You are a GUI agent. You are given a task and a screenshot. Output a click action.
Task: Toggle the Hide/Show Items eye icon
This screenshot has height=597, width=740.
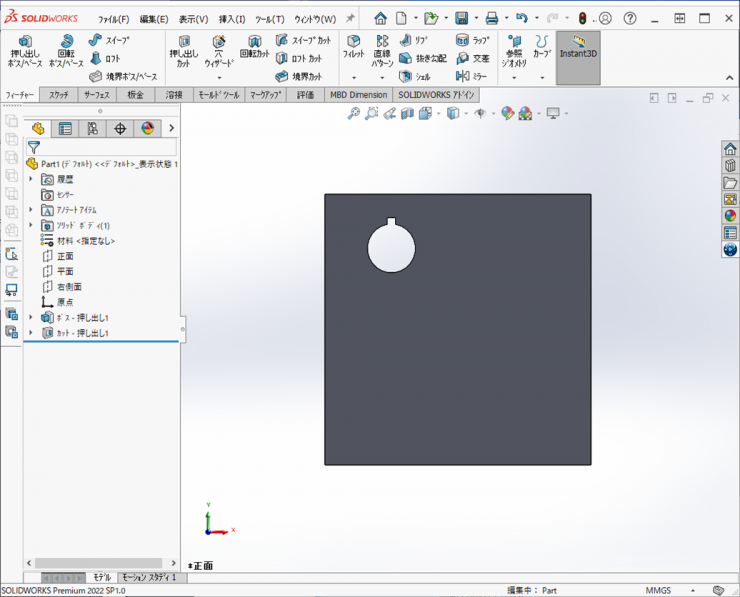[x=479, y=114]
